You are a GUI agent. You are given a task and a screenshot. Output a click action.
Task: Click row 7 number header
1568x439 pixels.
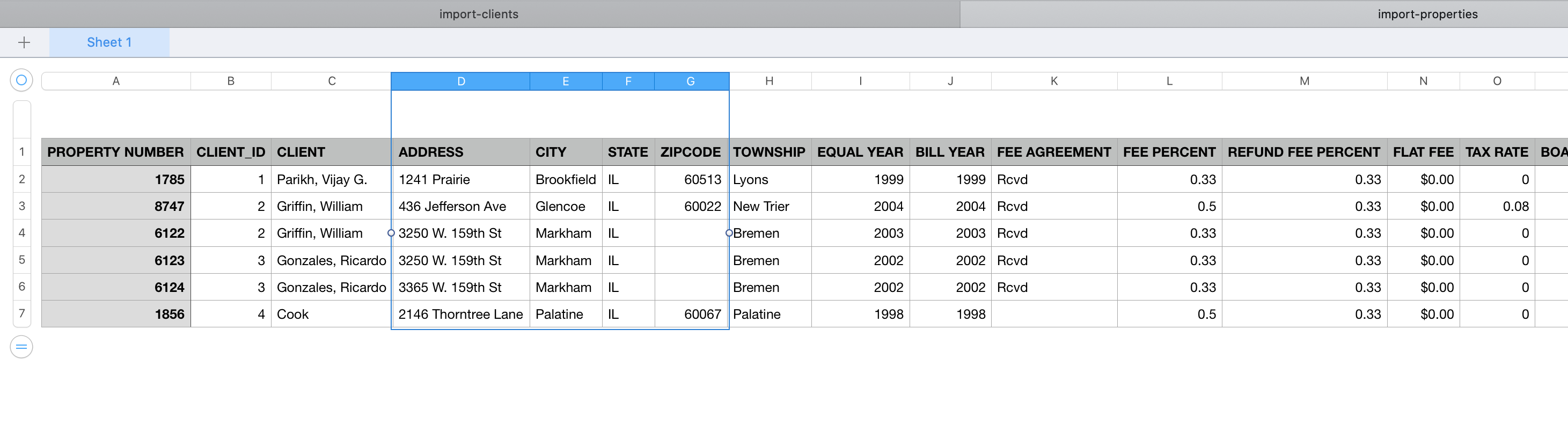pyautogui.click(x=22, y=313)
